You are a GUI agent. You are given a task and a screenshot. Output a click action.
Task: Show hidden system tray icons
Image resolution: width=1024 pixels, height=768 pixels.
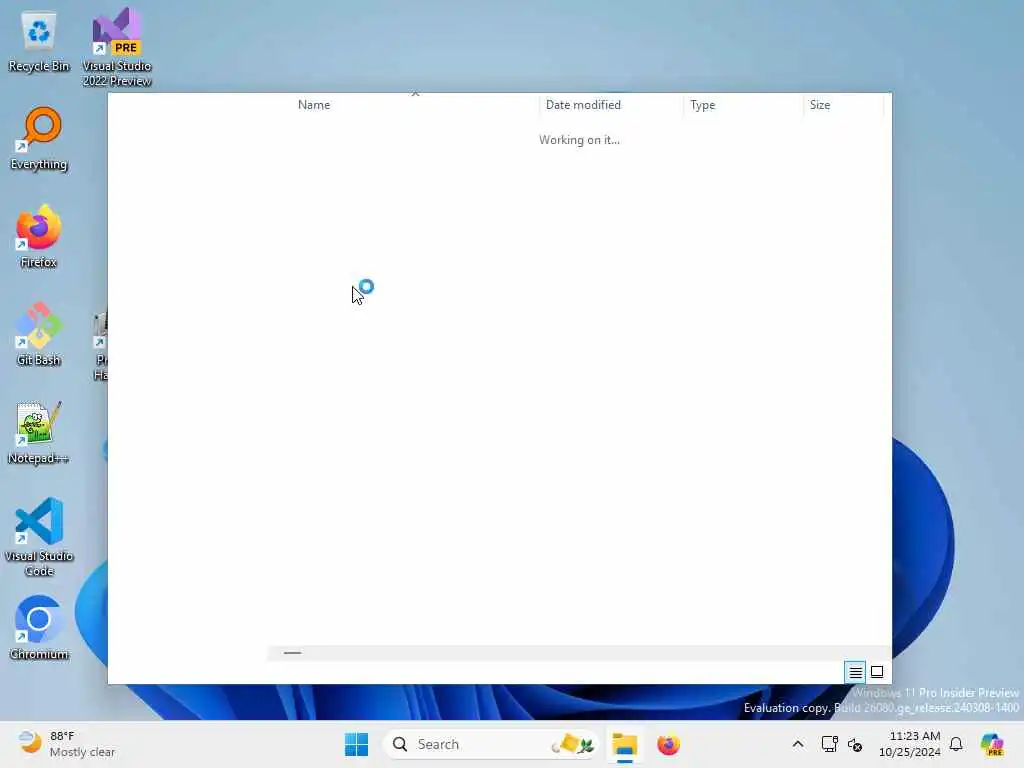coord(798,744)
